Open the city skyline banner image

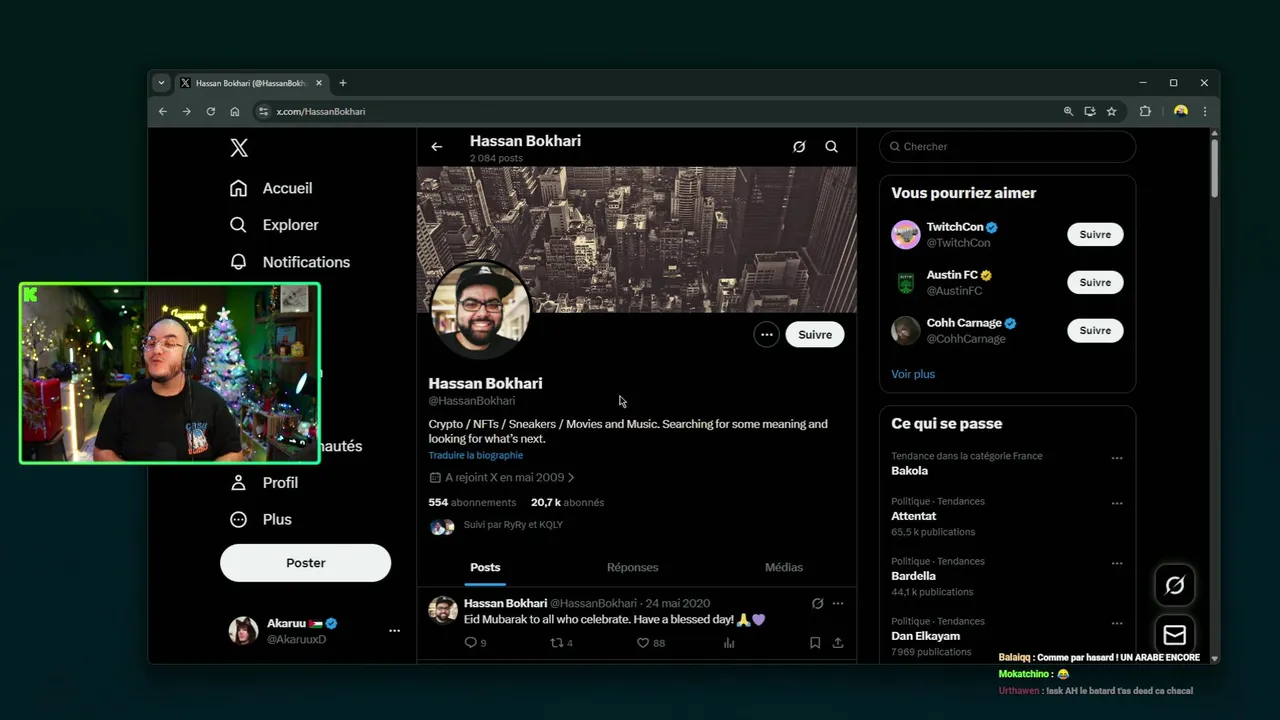point(637,239)
